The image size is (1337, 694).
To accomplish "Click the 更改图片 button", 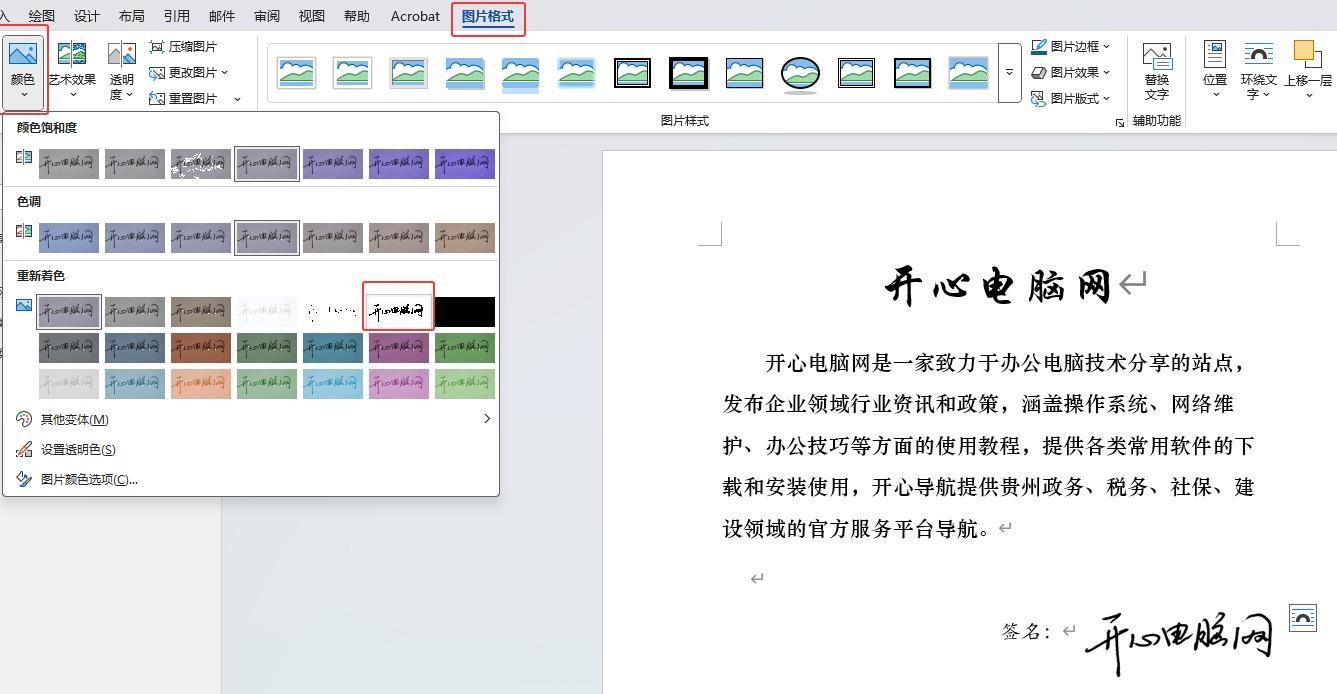I will (x=192, y=73).
